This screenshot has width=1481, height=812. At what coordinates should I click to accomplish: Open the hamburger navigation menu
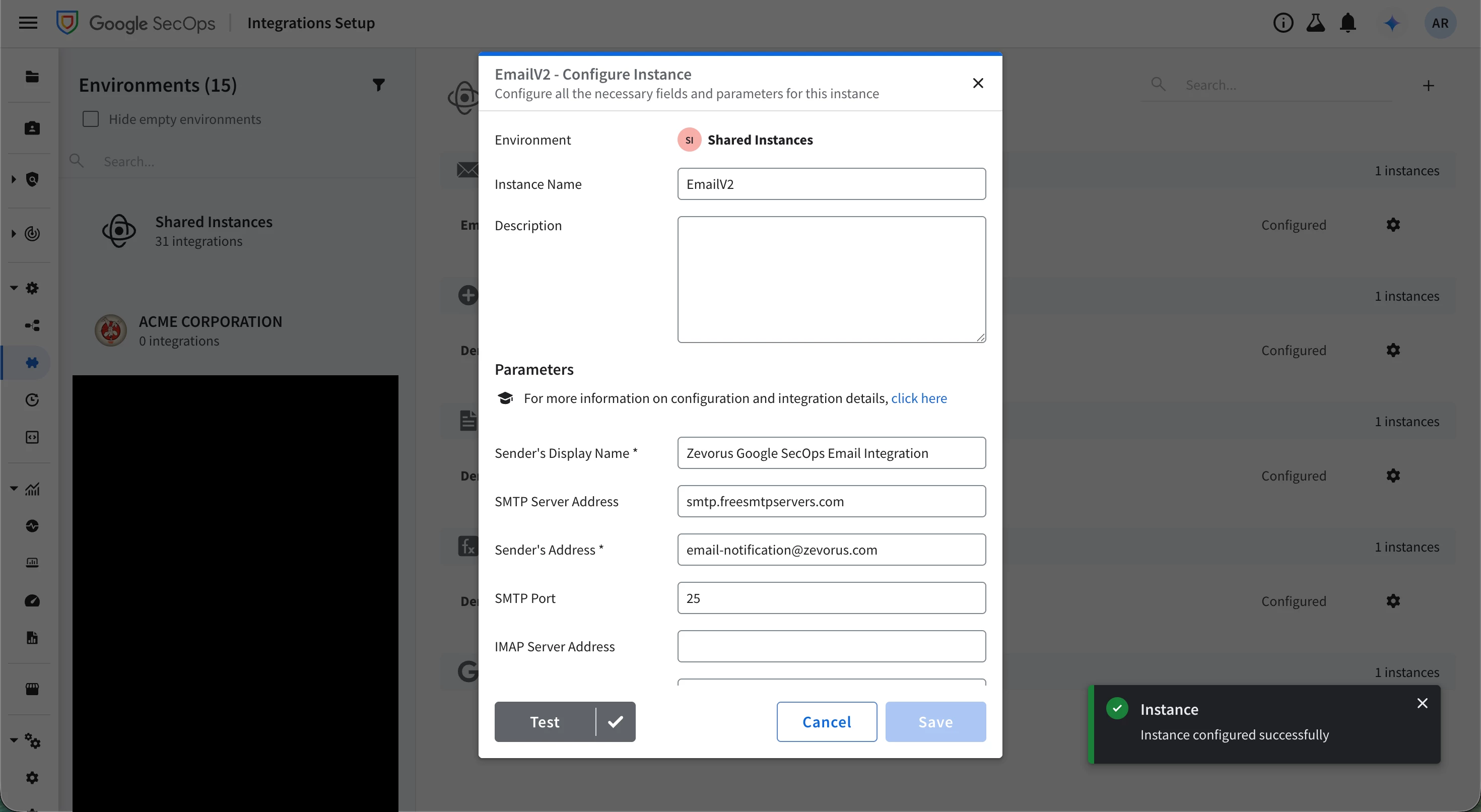(28, 23)
